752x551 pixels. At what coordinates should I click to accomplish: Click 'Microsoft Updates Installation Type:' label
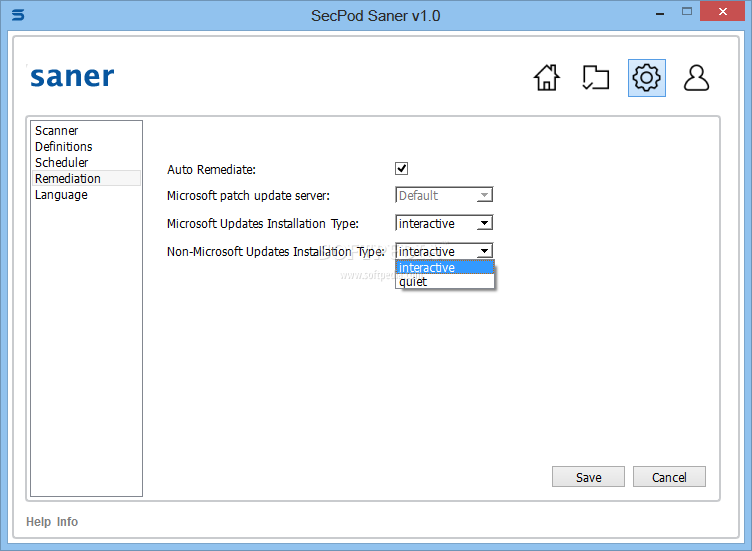(x=262, y=223)
